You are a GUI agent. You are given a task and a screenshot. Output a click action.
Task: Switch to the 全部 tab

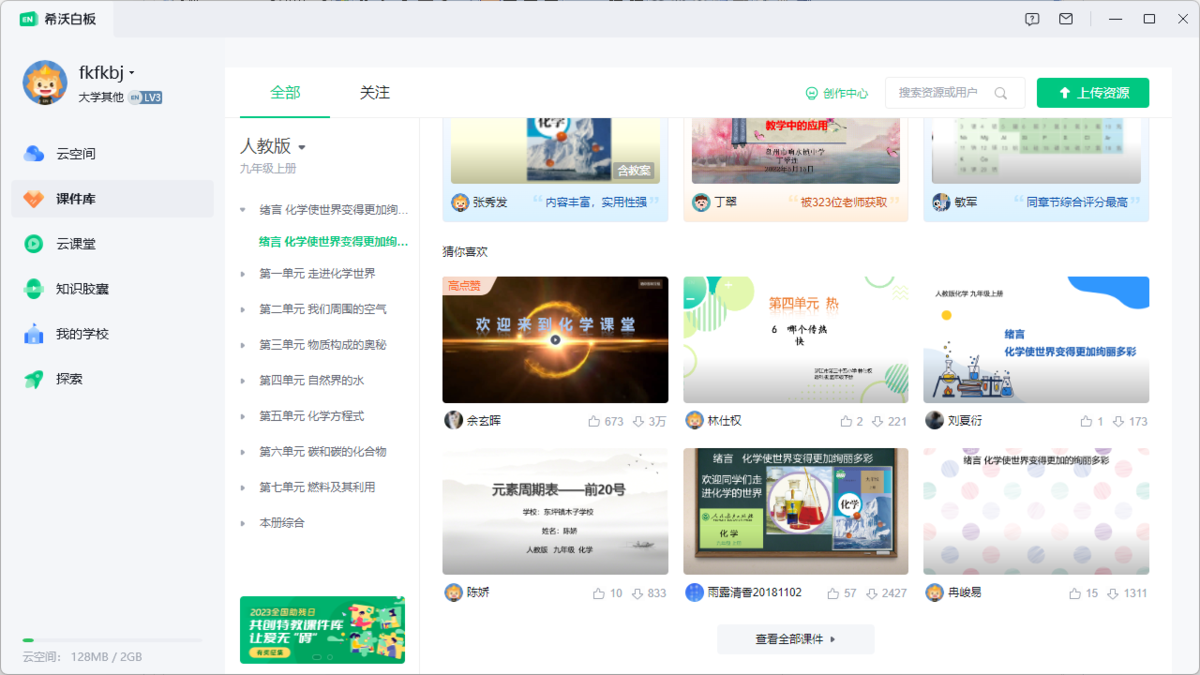pos(287,91)
